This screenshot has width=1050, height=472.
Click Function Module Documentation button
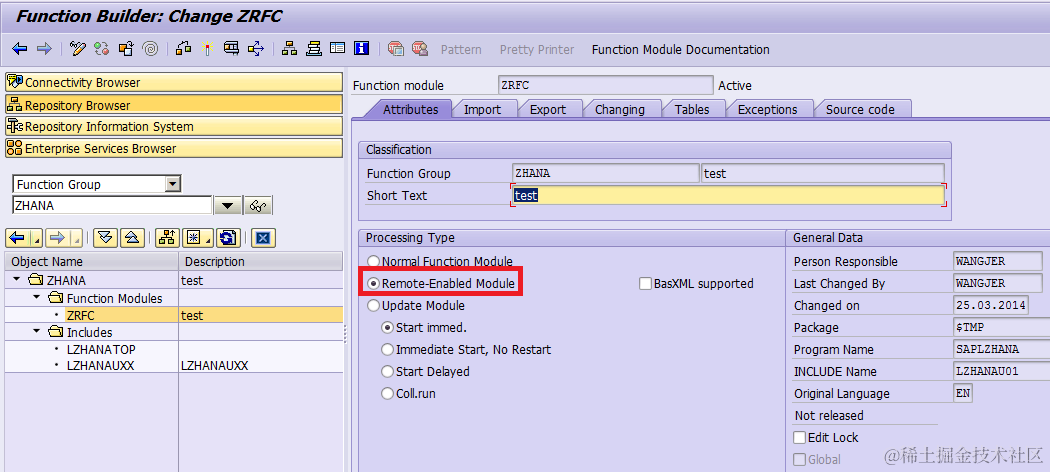[x=680, y=50]
